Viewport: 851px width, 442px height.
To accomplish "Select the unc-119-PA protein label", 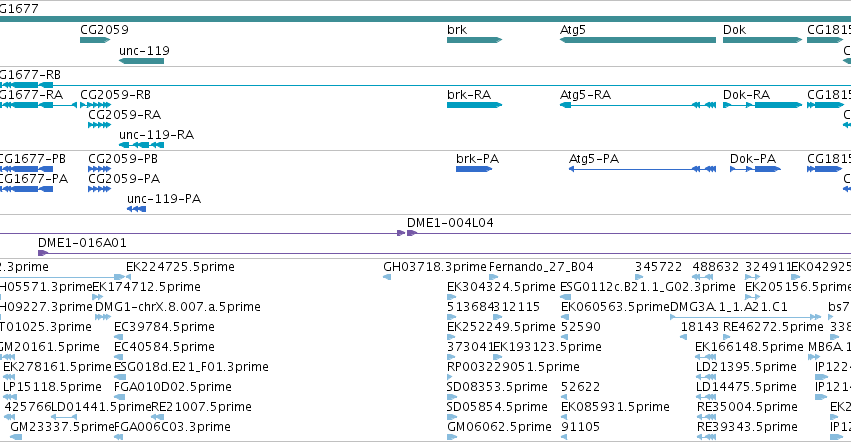I will click(x=164, y=199).
